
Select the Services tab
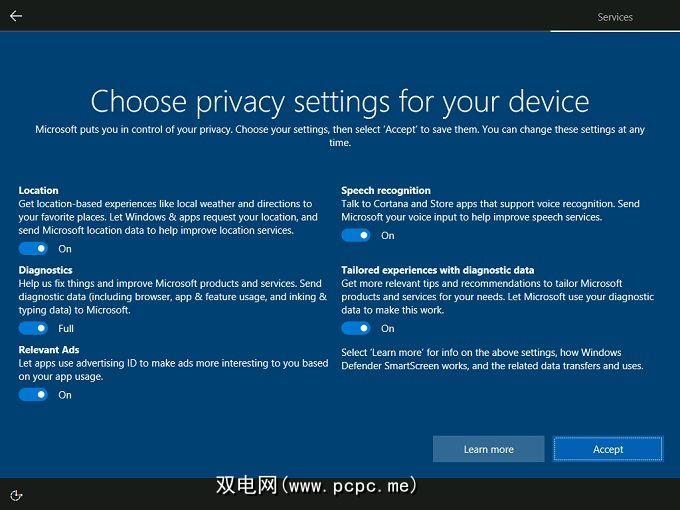click(x=615, y=17)
